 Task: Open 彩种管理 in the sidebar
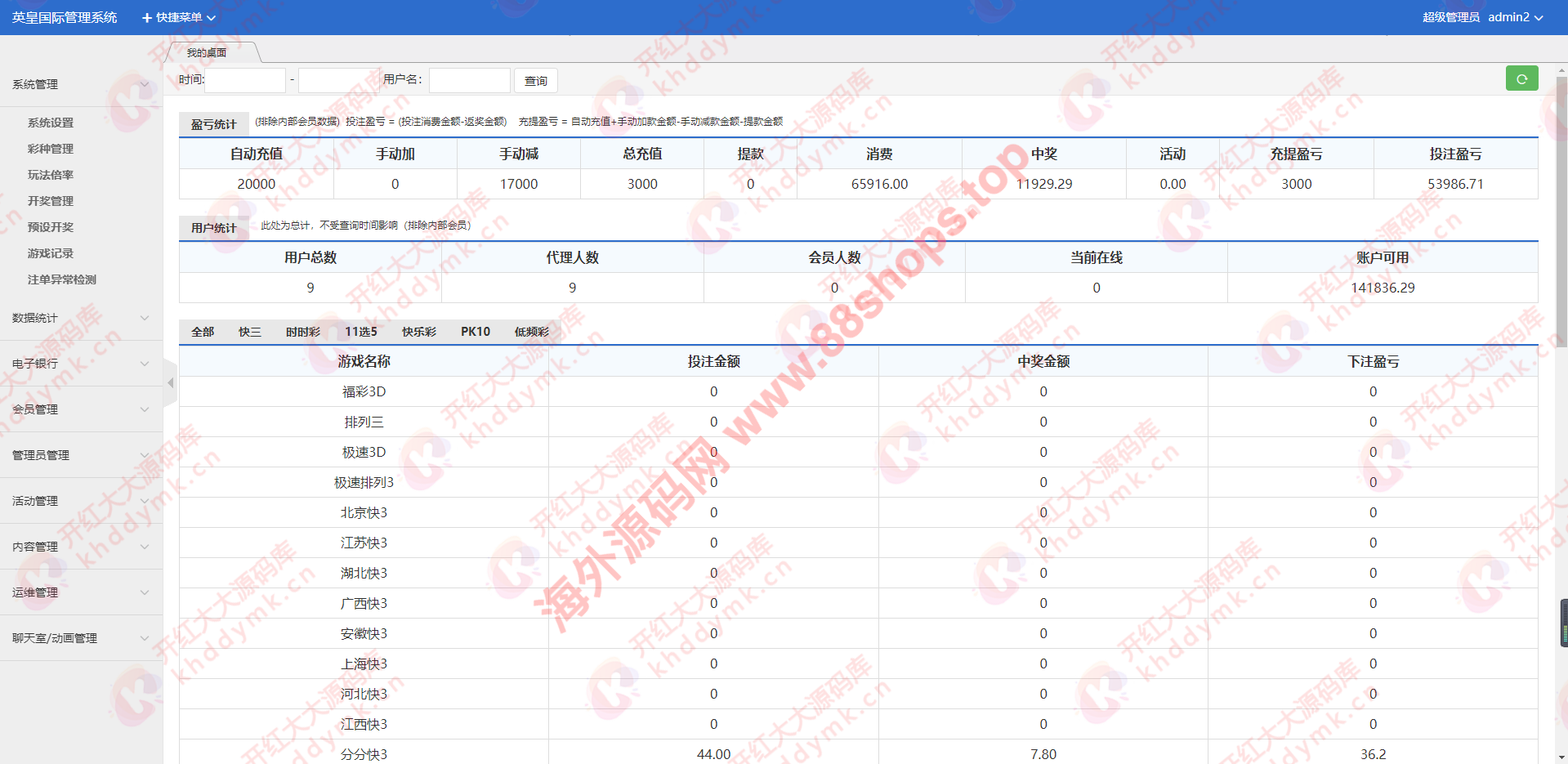51,149
